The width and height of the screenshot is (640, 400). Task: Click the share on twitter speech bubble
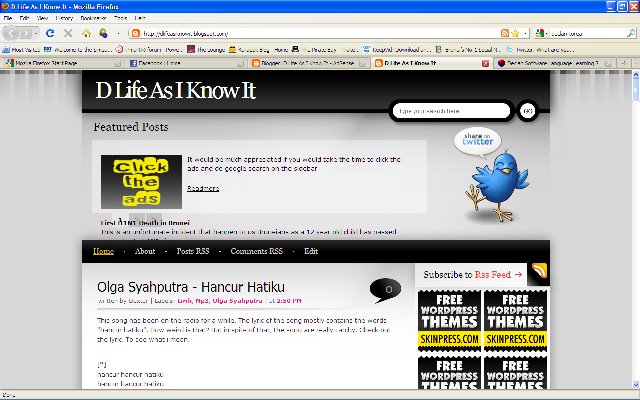tap(478, 141)
